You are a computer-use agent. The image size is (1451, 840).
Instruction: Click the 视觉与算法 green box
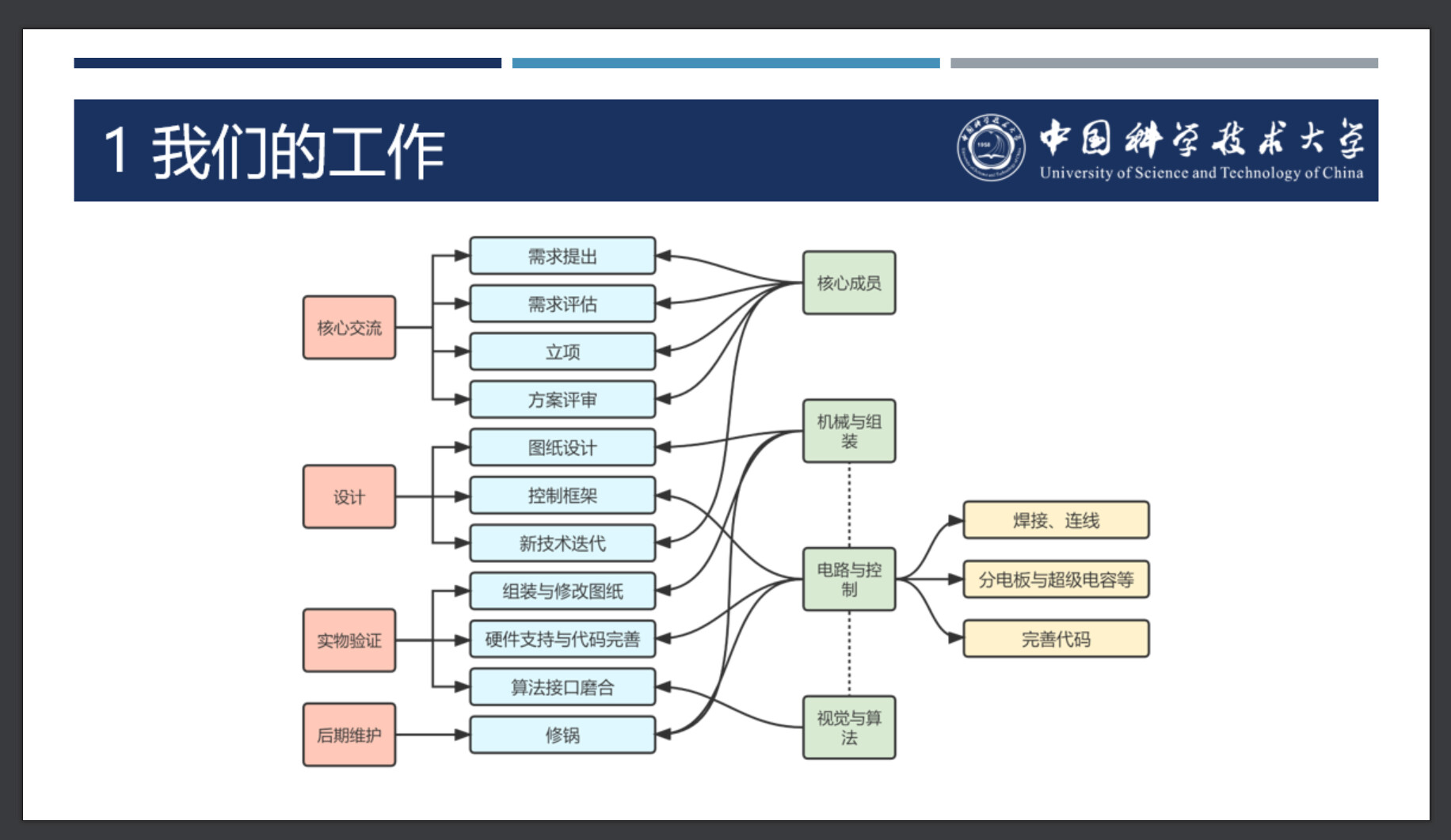[849, 727]
